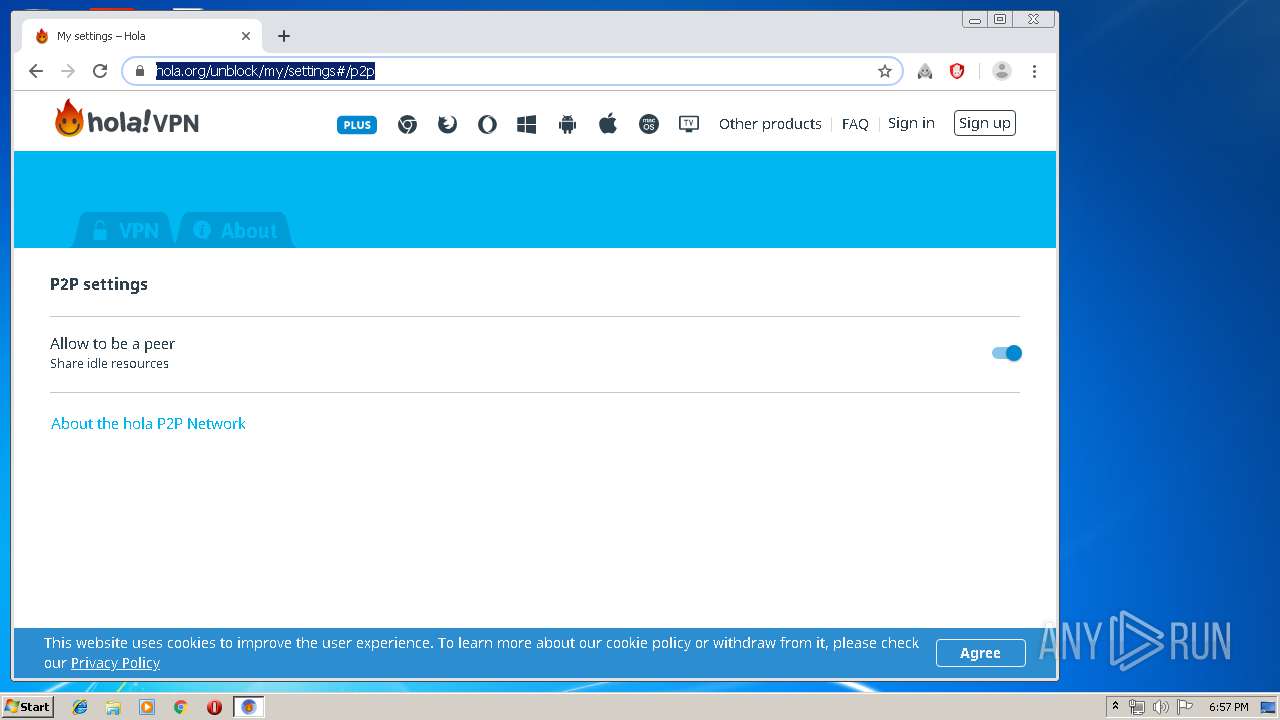Toggle Allow to be a peer switch
This screenshot has height=720, width=1280.
[x=1007, y=353]
